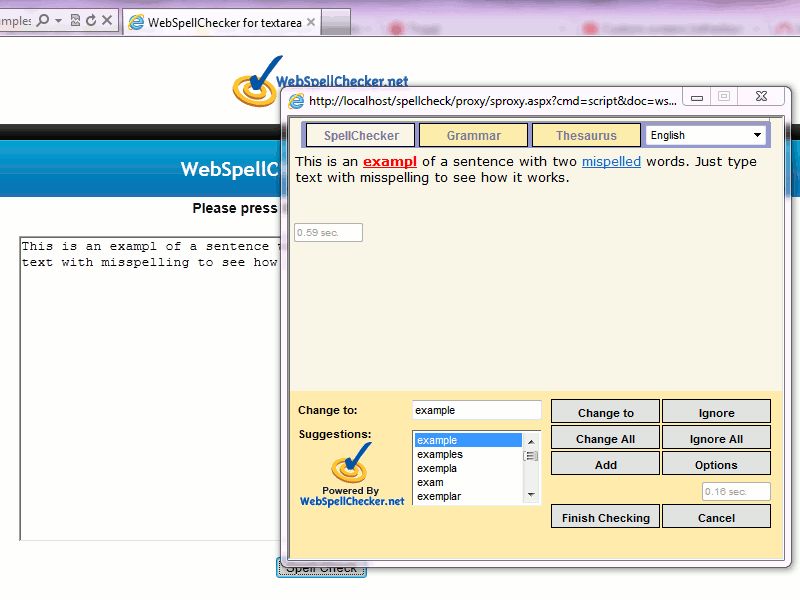Switch to the Grammar tab
This screenshot has width=800, height=600.
[473, 136]
